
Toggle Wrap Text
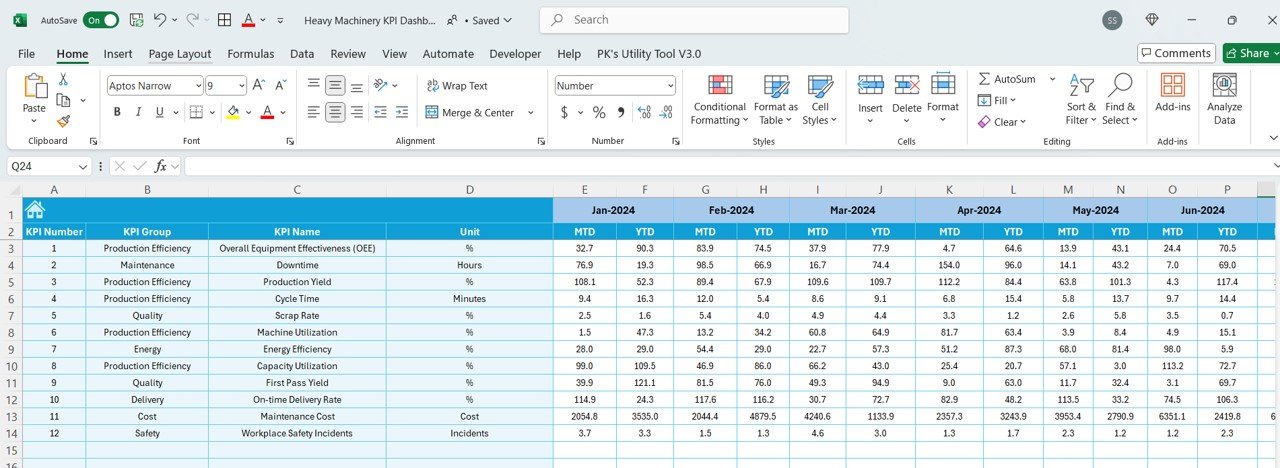[457, 86]
